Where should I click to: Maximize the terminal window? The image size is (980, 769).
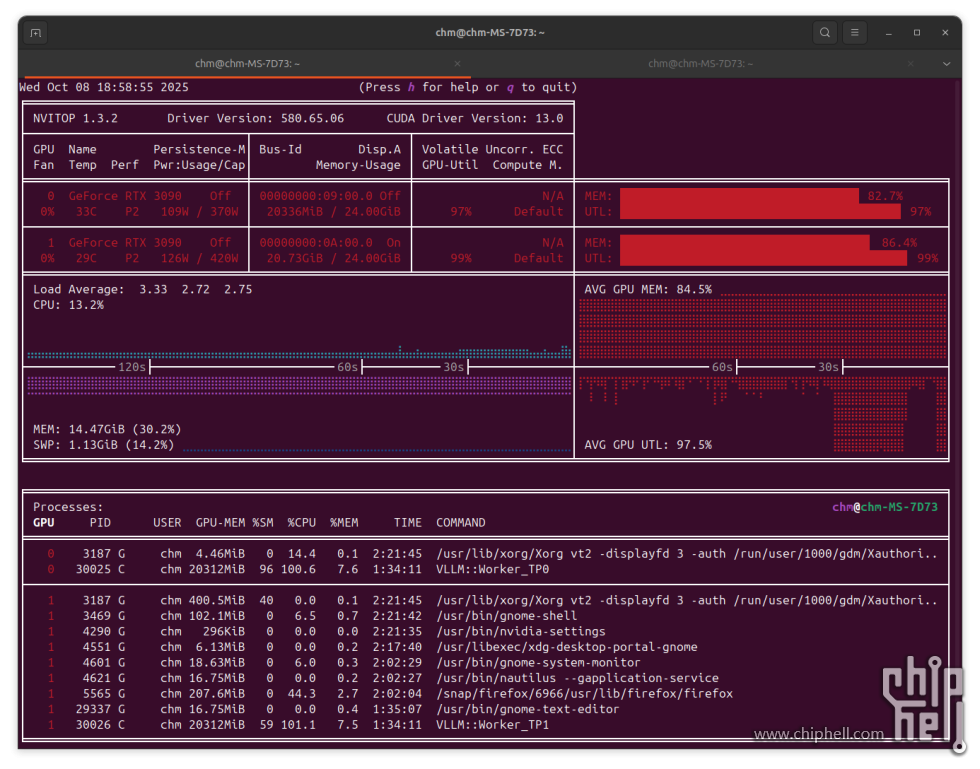pos(917,33)
